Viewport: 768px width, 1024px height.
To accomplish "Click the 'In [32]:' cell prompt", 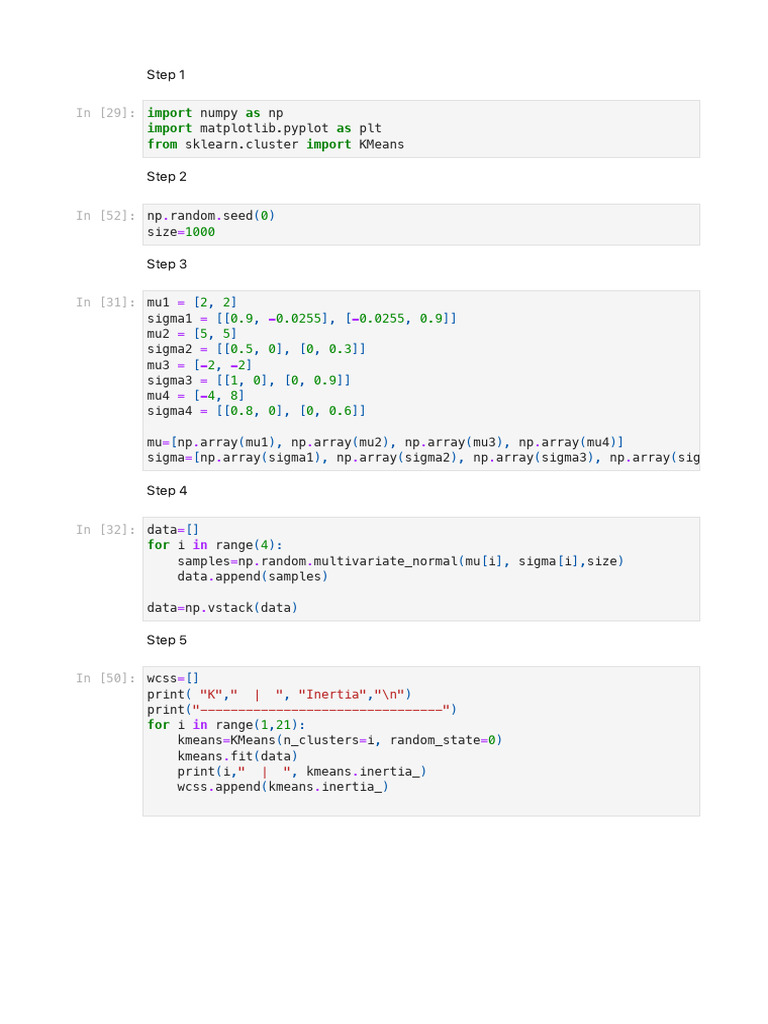I will tap(106, 530).
